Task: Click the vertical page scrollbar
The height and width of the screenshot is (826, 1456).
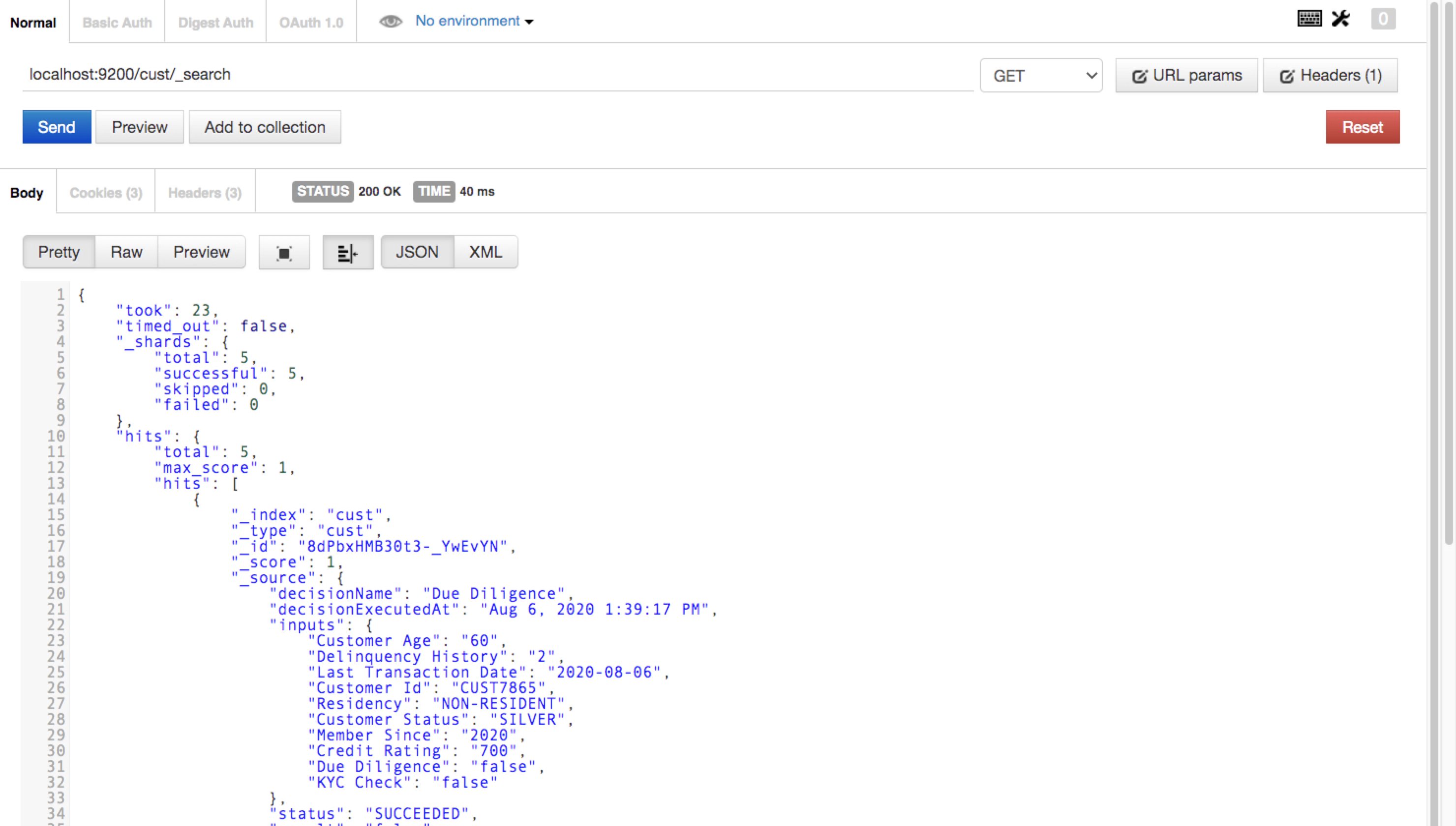Action: click(1449, 272)
